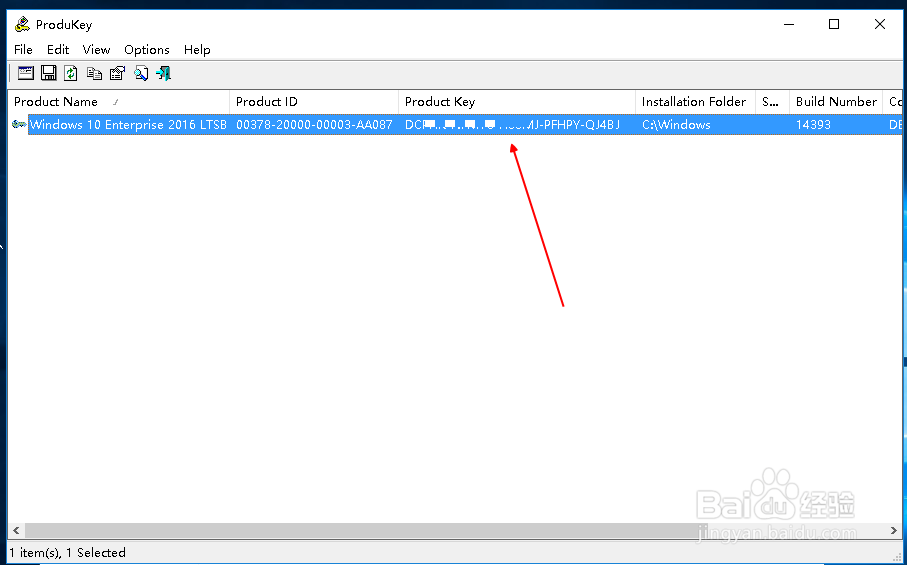This screenshot has height=565, width=907.
Task: Close the ProduKey window
Action: (x=880, y=24)
